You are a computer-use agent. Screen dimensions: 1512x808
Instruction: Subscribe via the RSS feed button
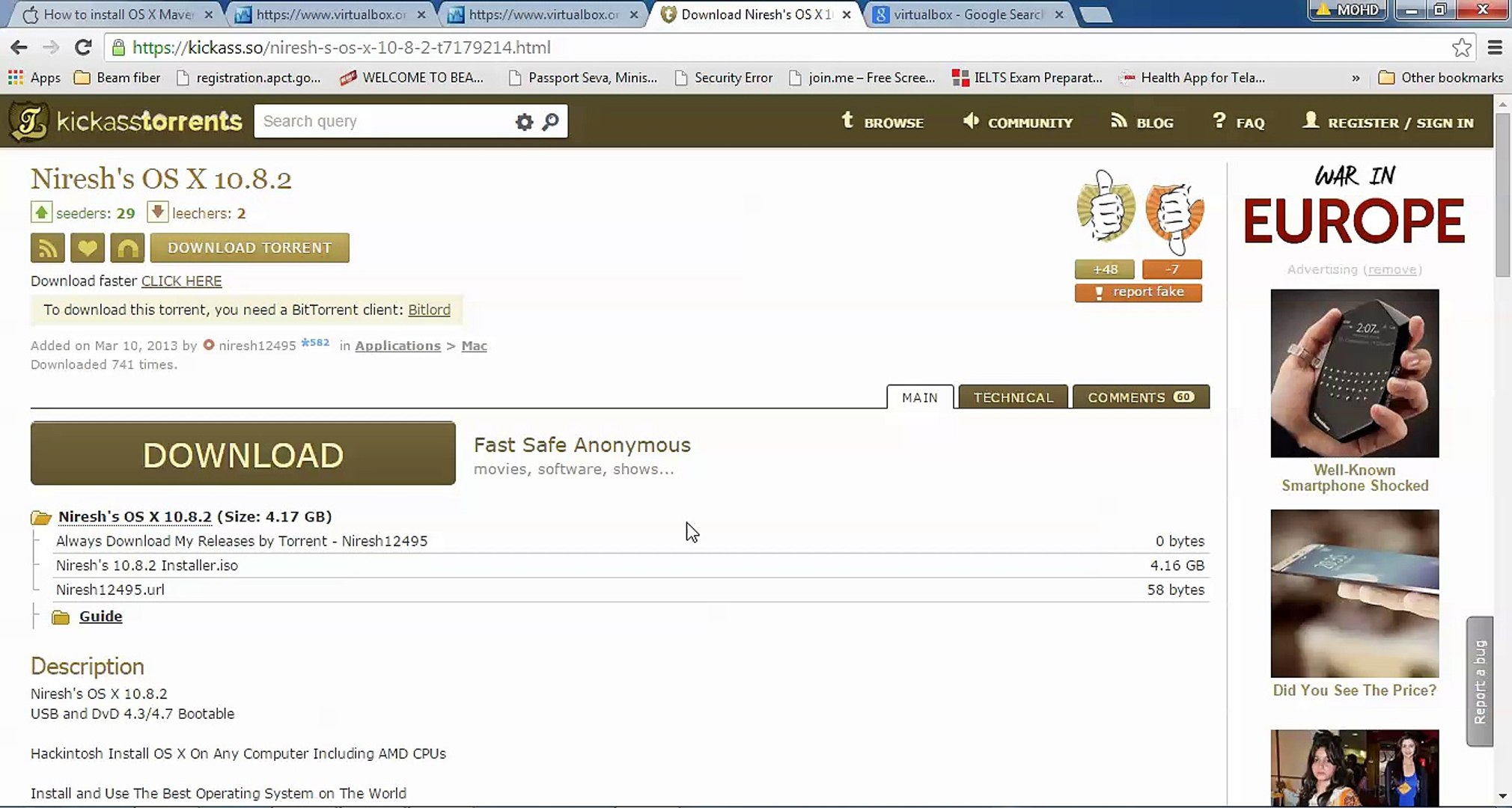pos(47,248)
